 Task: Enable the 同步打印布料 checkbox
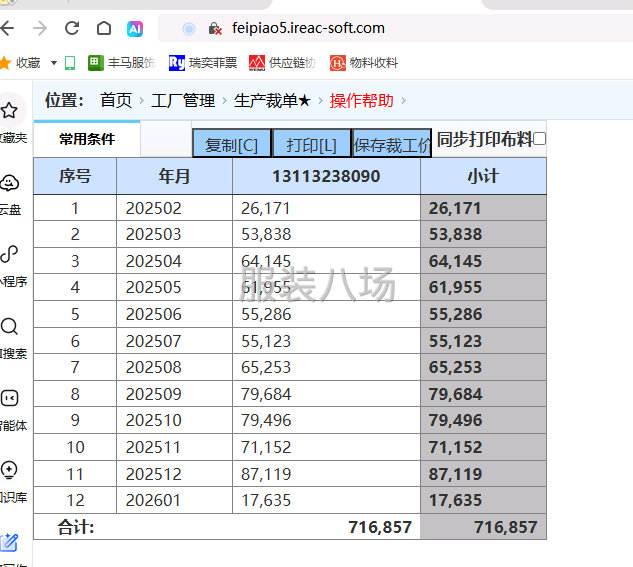tap(539, 139)
